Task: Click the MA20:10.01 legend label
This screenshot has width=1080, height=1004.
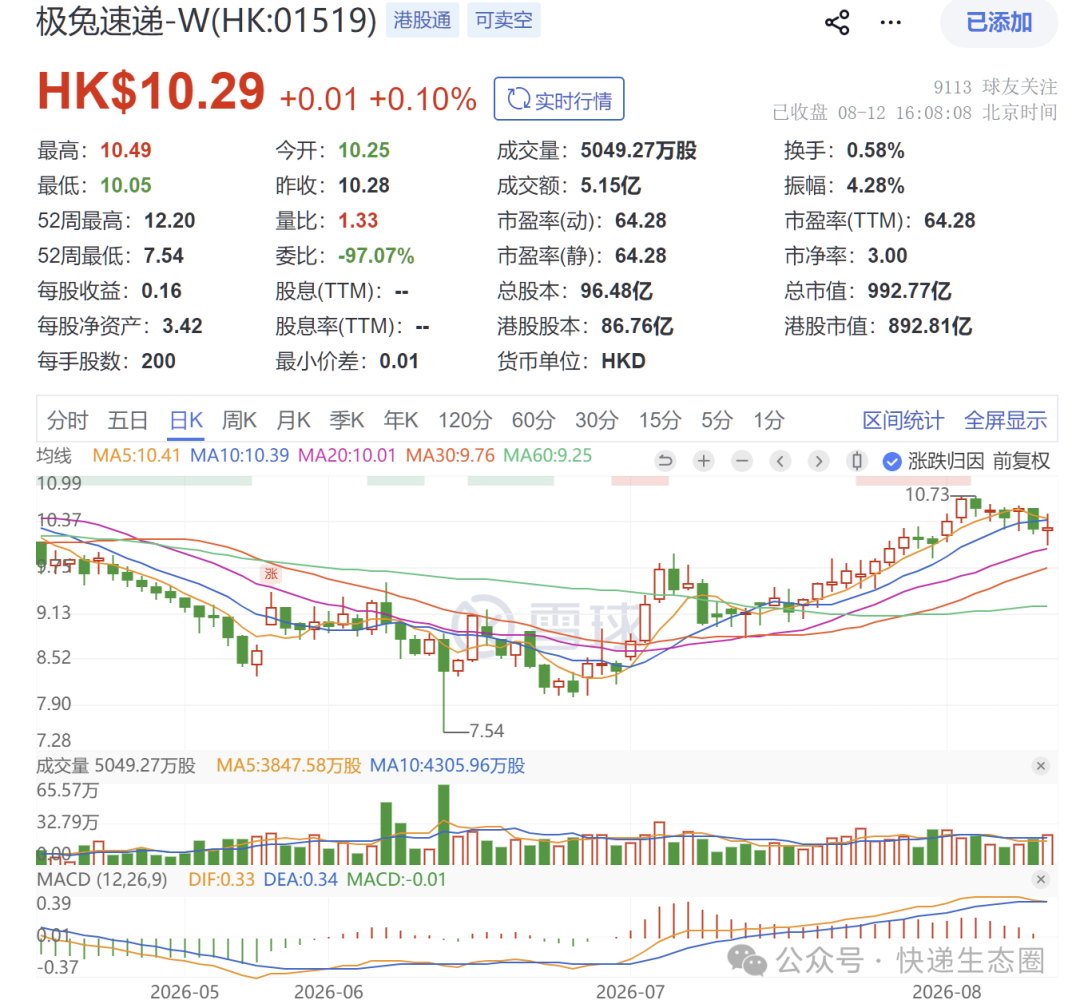Action: click(347, 456)
